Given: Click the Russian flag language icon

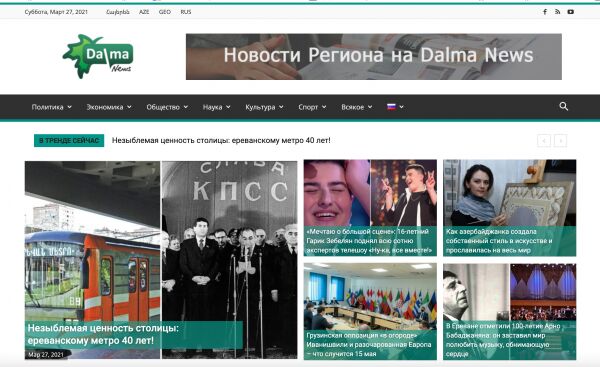Looking at the screenshot, I should point(391,107).
